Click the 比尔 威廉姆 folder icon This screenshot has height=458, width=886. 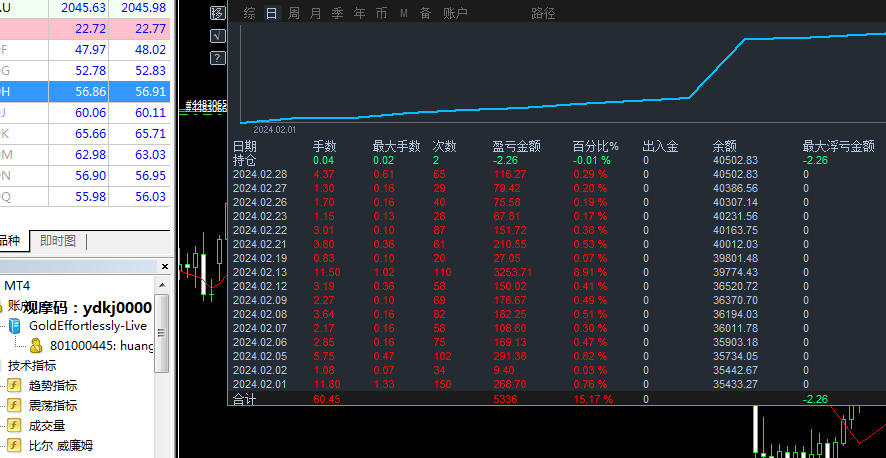[x=14, y=446]
